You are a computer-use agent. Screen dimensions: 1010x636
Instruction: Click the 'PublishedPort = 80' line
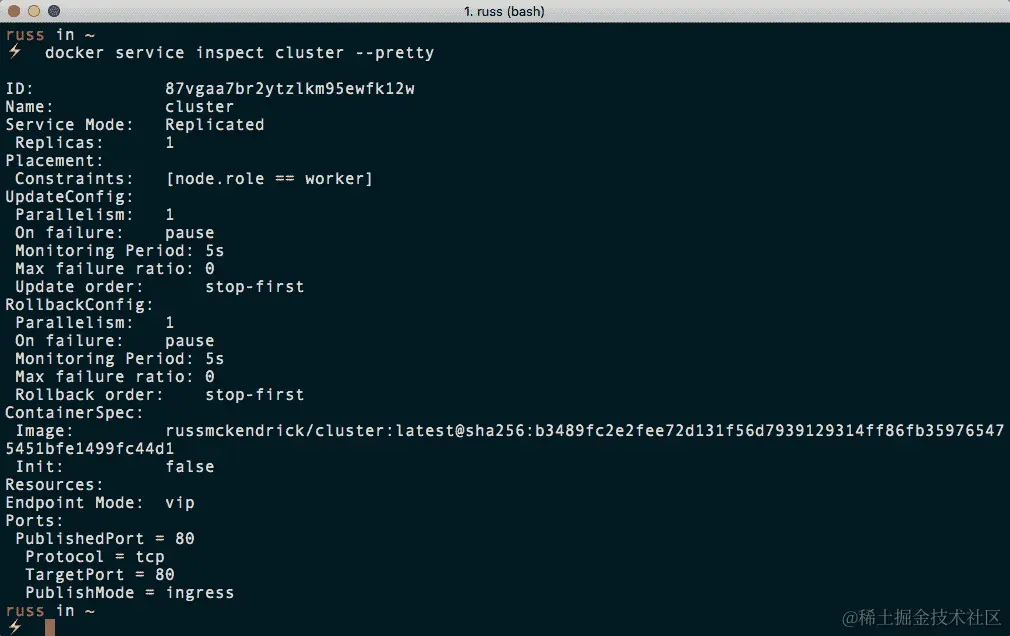point(105,539)
